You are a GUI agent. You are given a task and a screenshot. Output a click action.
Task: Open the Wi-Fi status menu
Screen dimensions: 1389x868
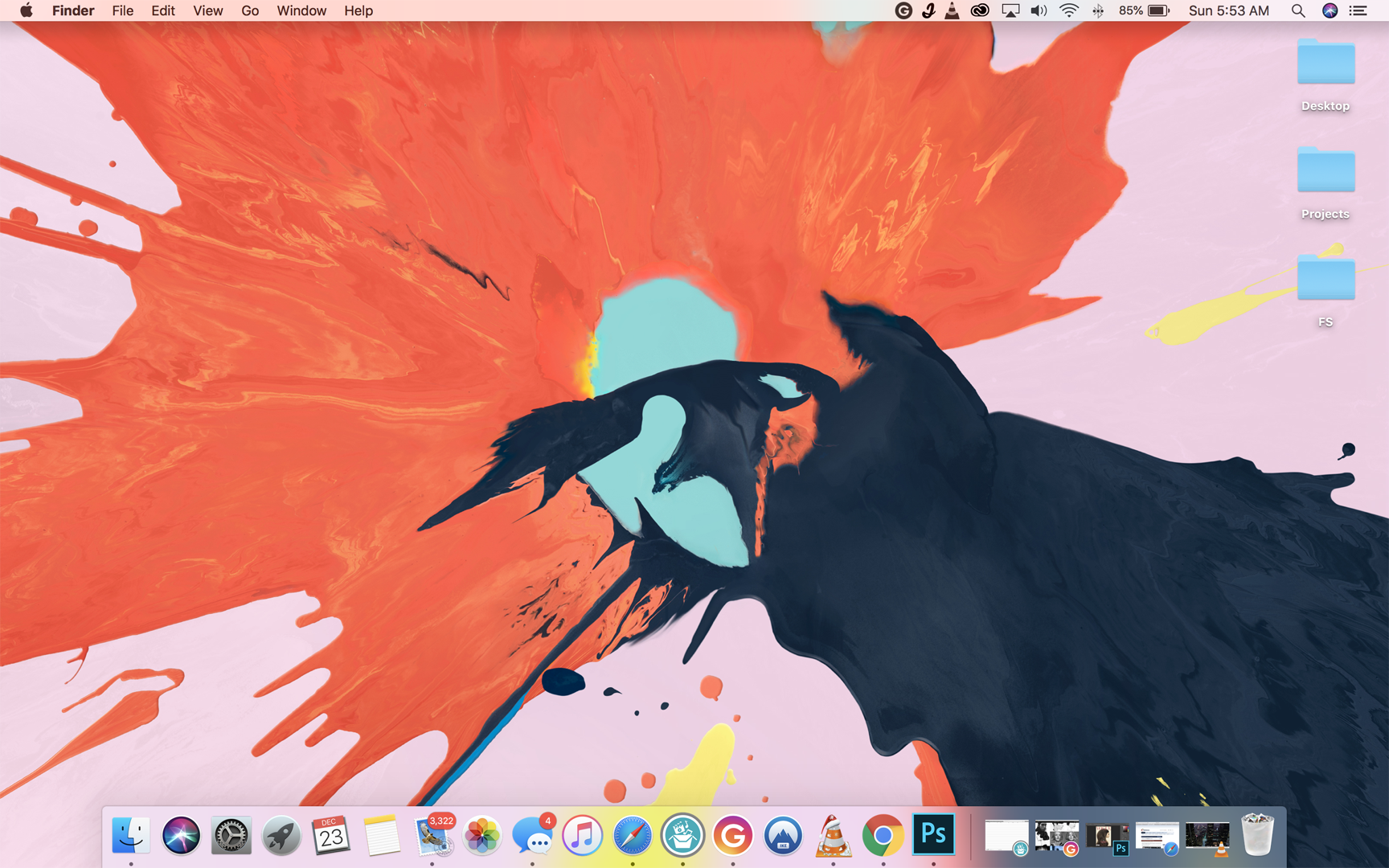[x=1068, y=10]
